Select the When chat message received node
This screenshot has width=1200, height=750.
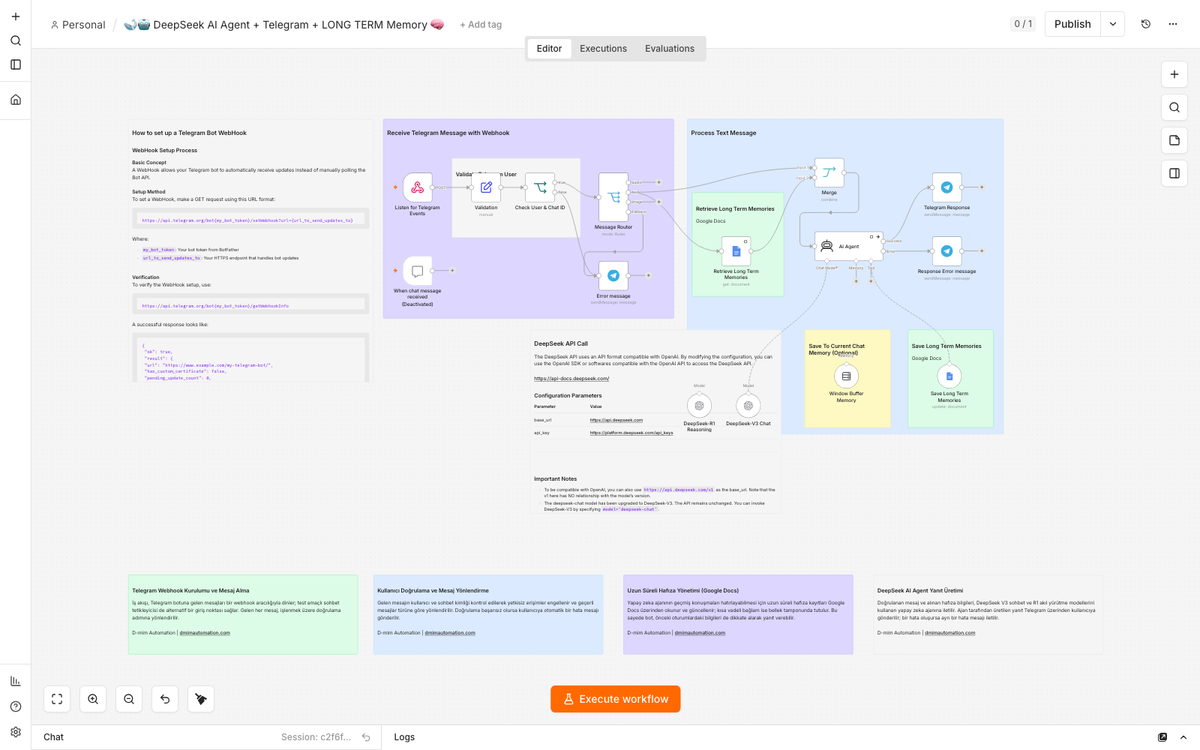(x=417, y=271)
